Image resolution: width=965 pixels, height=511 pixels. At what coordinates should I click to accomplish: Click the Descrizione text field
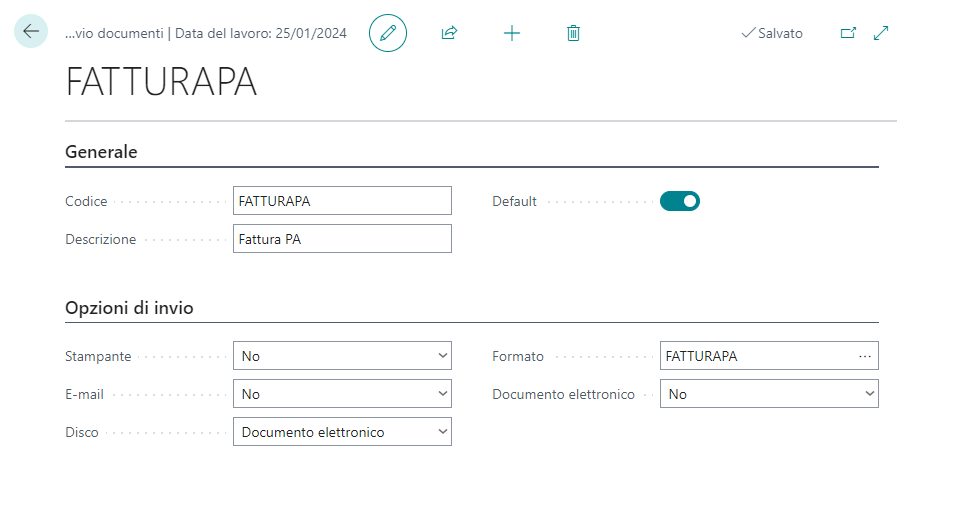[342, 239]
